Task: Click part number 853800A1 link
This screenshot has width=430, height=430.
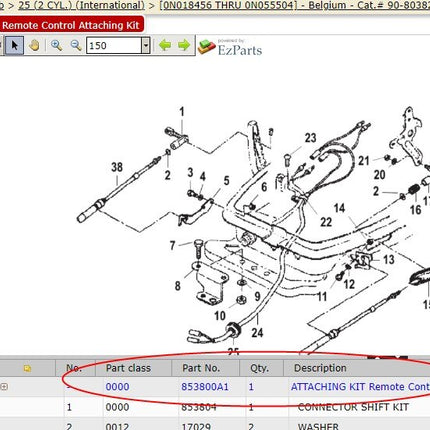Action: 205,387
